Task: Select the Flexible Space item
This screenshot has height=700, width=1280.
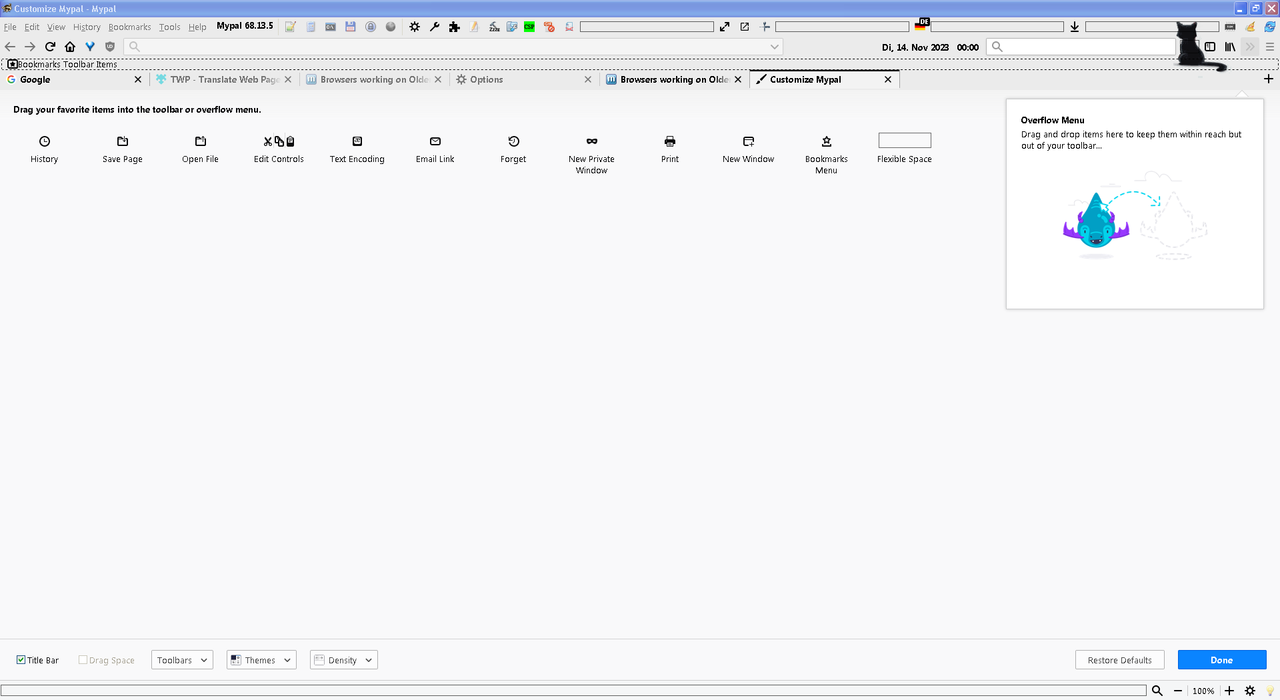Action: [x=904, y=150]
